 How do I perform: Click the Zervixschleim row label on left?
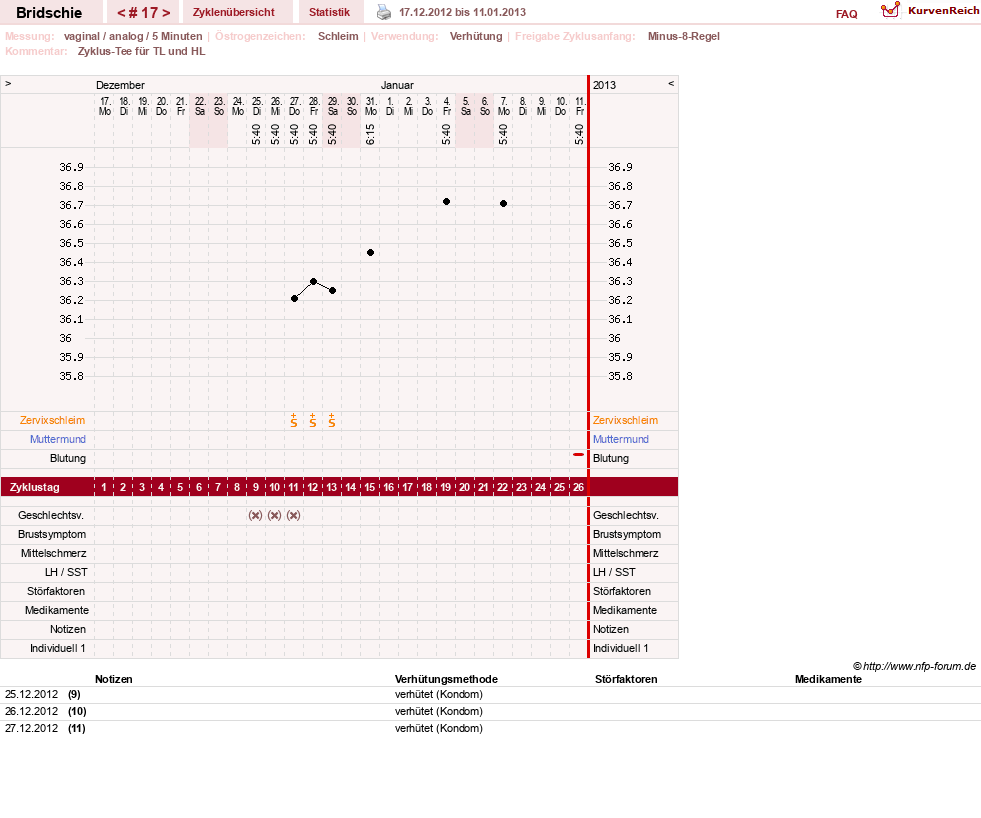(x=53, y=420)
